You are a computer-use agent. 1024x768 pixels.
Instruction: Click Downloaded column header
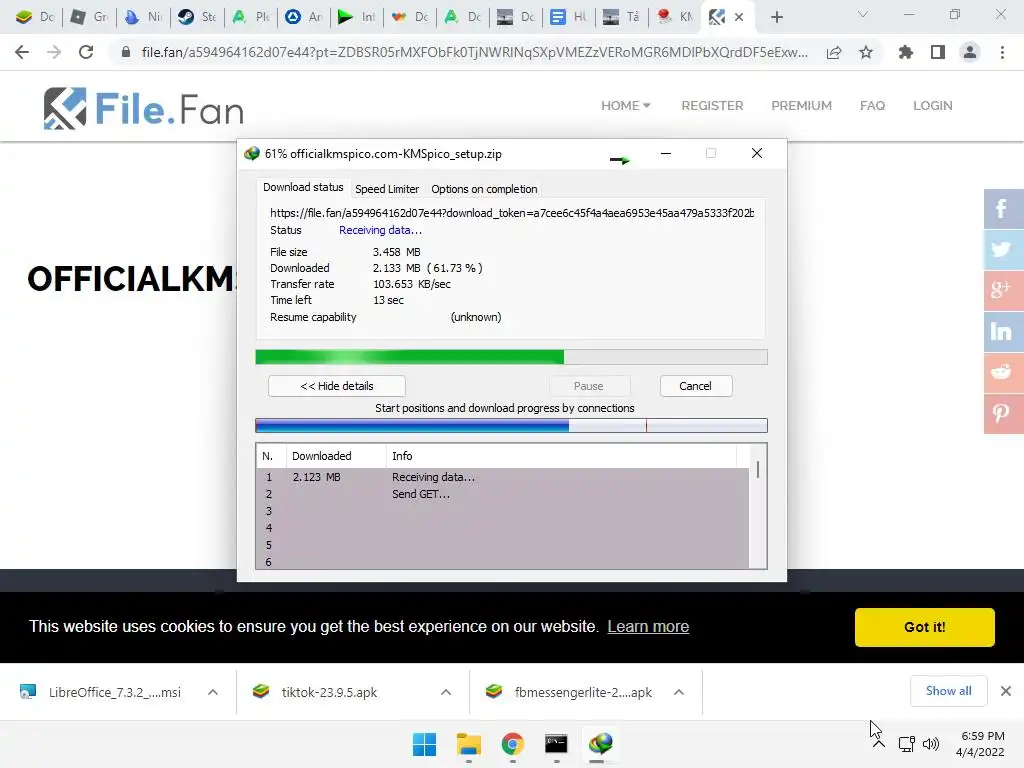(336, 456)
